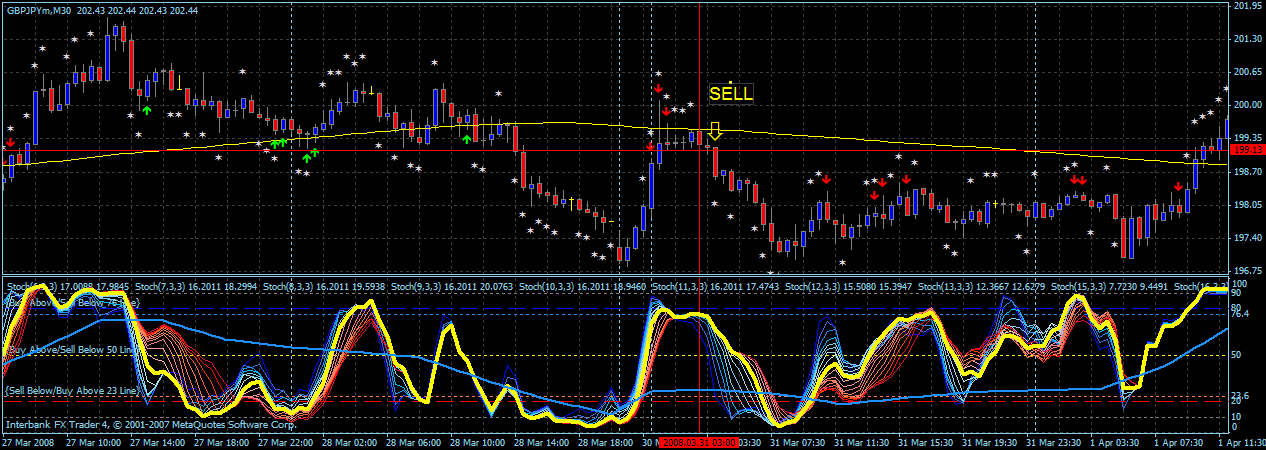The image size is (1266, 450).
Task: Click the 200.65 price axis label
Action: pyautogui.click(x=1246, y=72)
